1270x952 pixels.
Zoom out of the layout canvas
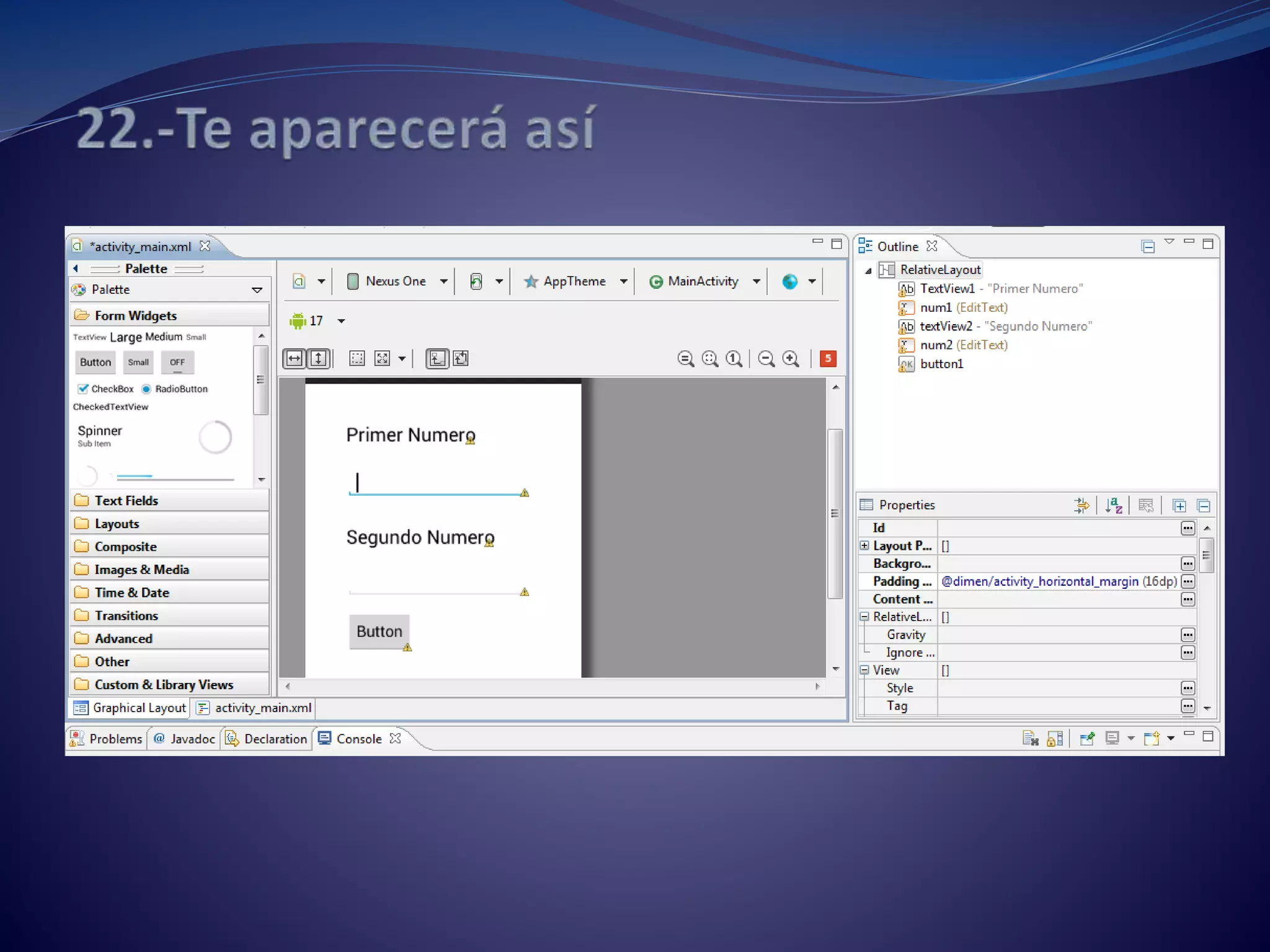[x=766, y=358]
